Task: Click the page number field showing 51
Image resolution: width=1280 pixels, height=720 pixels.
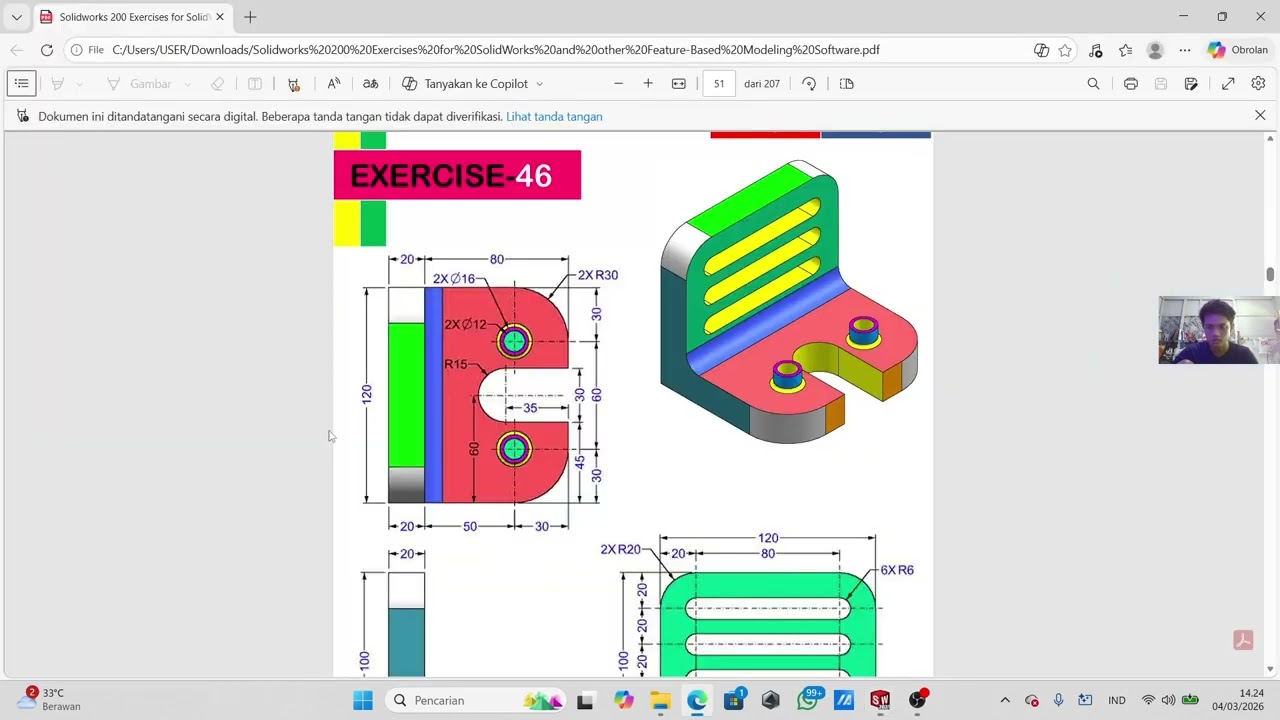Action: [x=719, y=84]
